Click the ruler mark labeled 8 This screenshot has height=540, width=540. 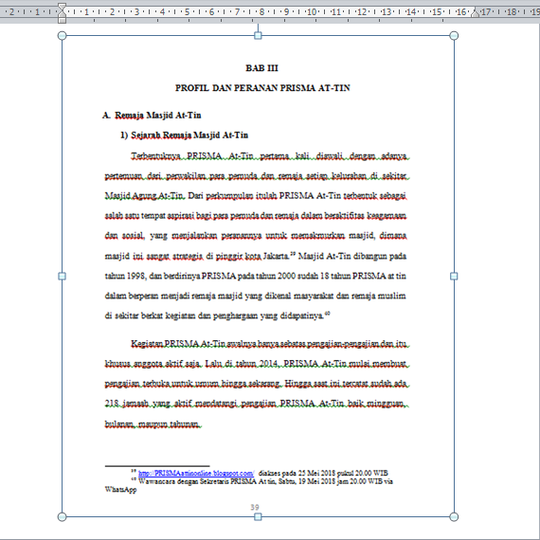click(x=261, y=12)
